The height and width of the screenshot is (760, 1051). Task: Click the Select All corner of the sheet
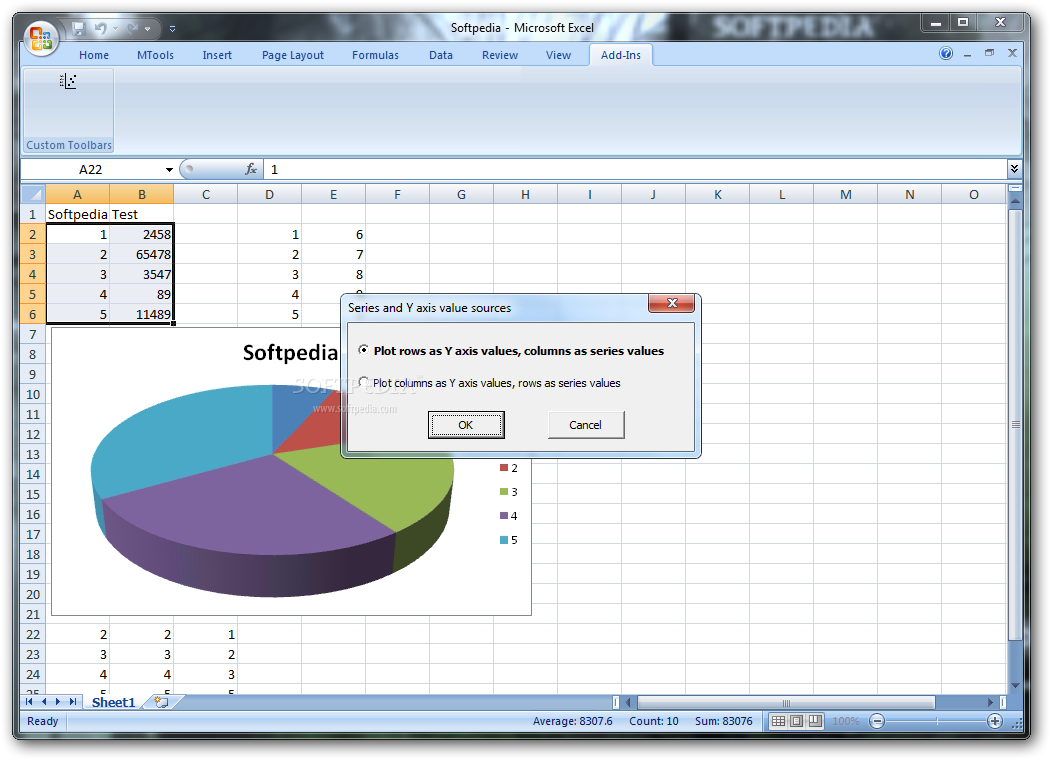33,194
